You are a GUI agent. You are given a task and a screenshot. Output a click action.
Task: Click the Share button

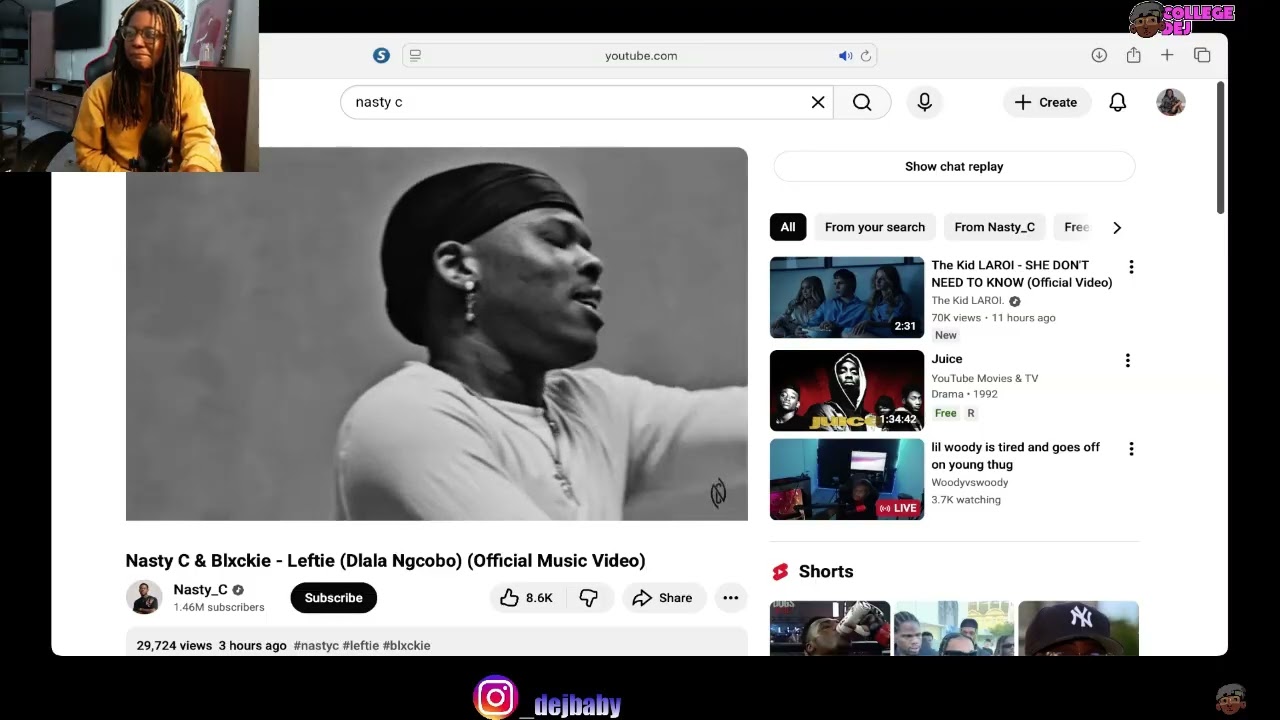(663, 598)
